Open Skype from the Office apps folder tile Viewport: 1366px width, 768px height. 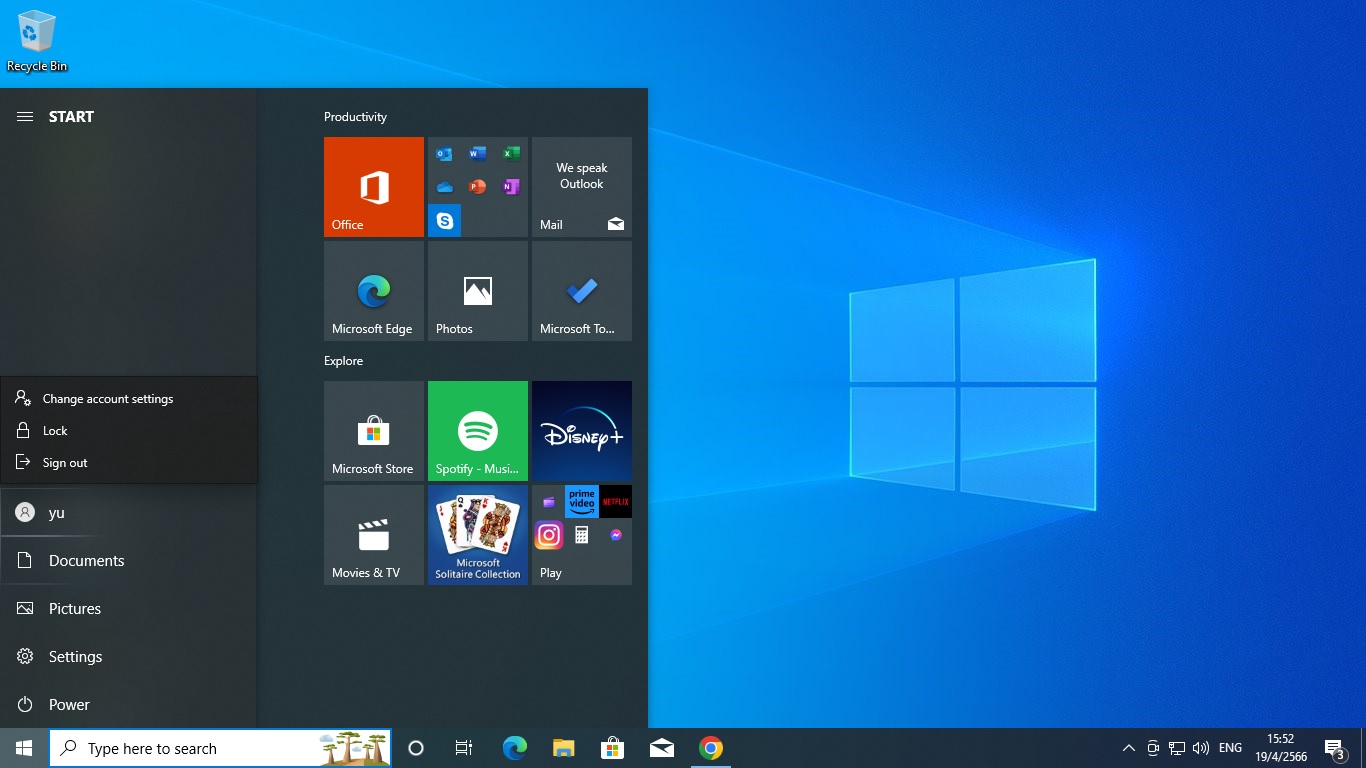445,220
